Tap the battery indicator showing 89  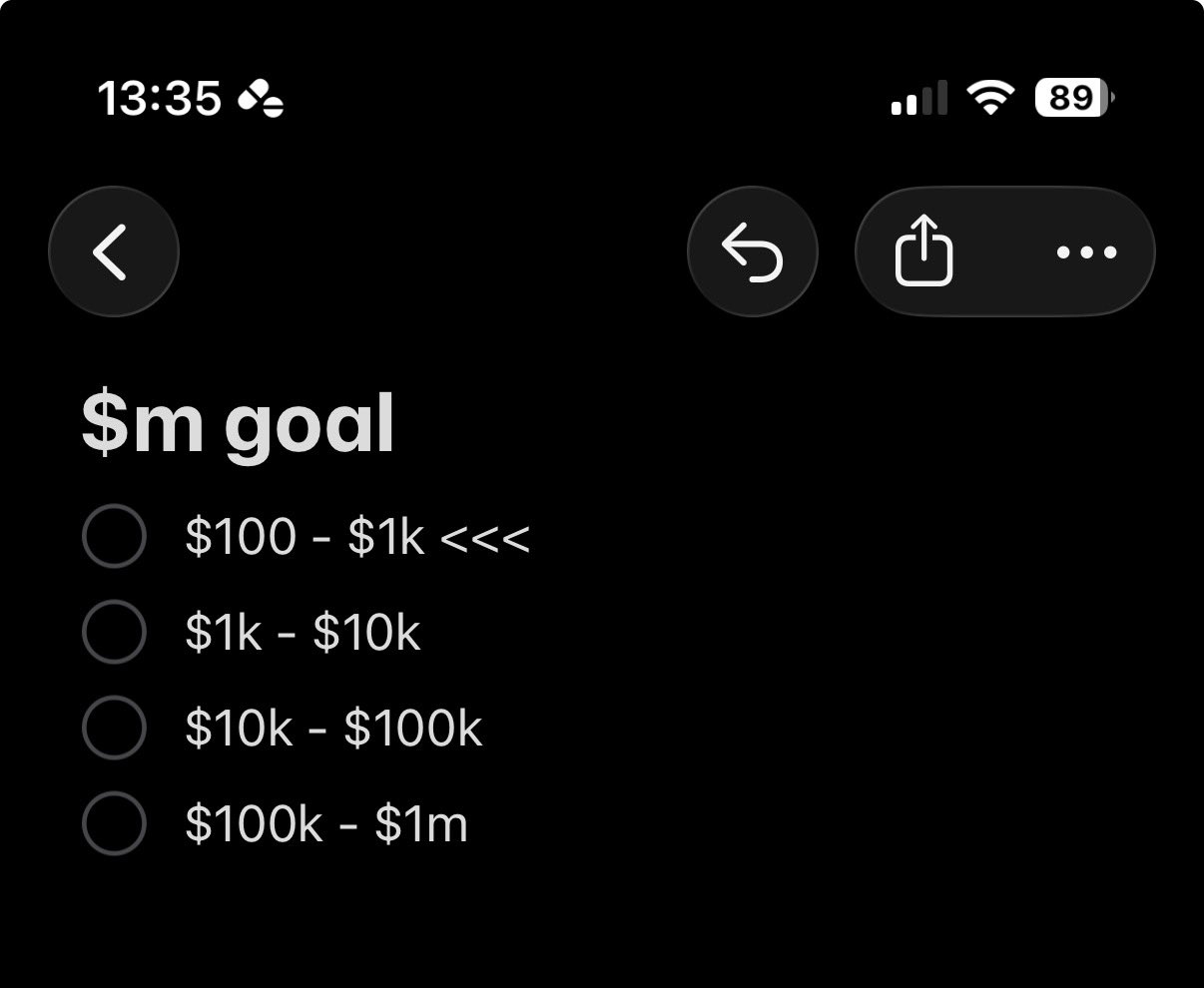[1074, 98]
